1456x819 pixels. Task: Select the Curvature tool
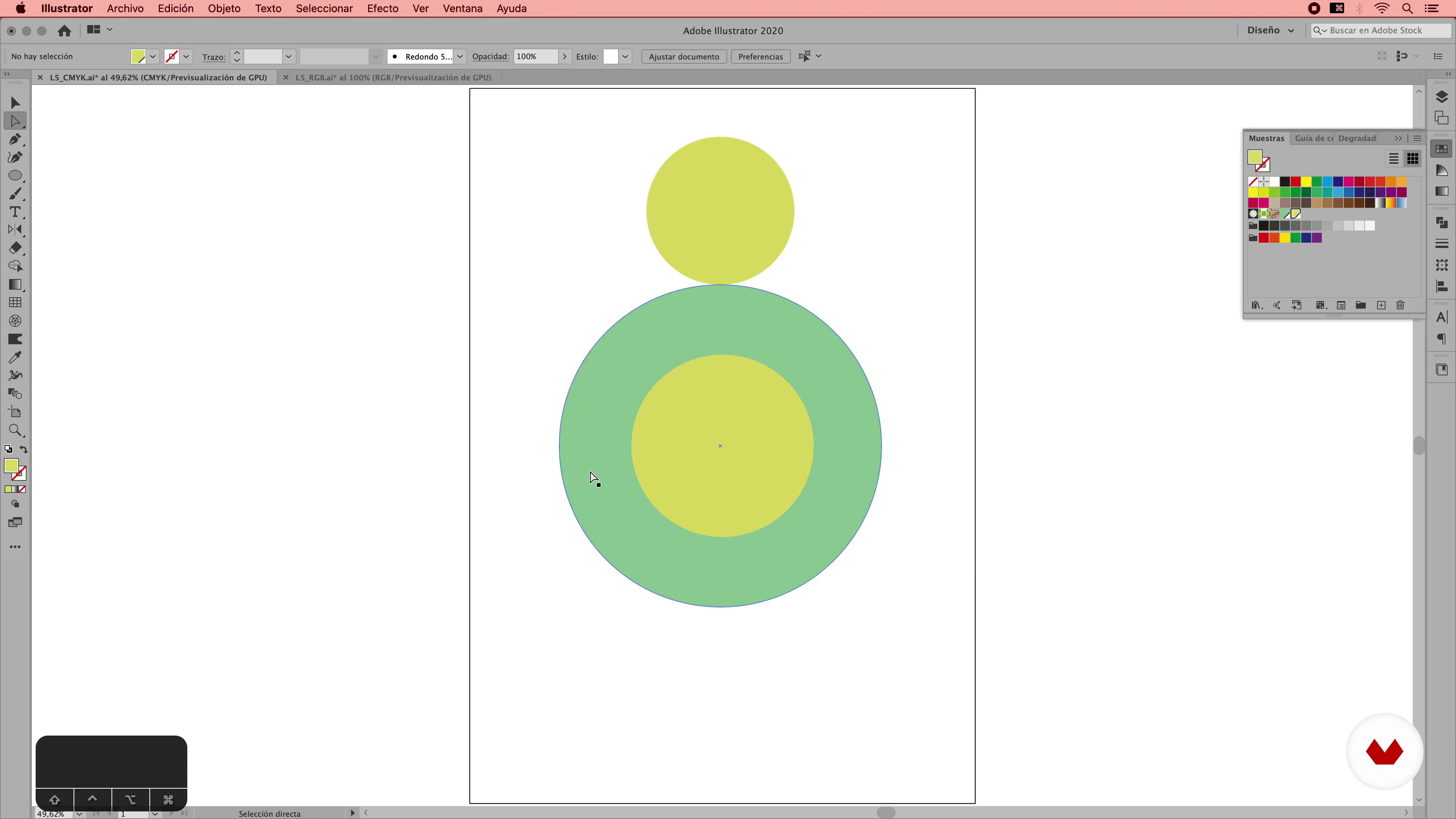tap(15, 157)
